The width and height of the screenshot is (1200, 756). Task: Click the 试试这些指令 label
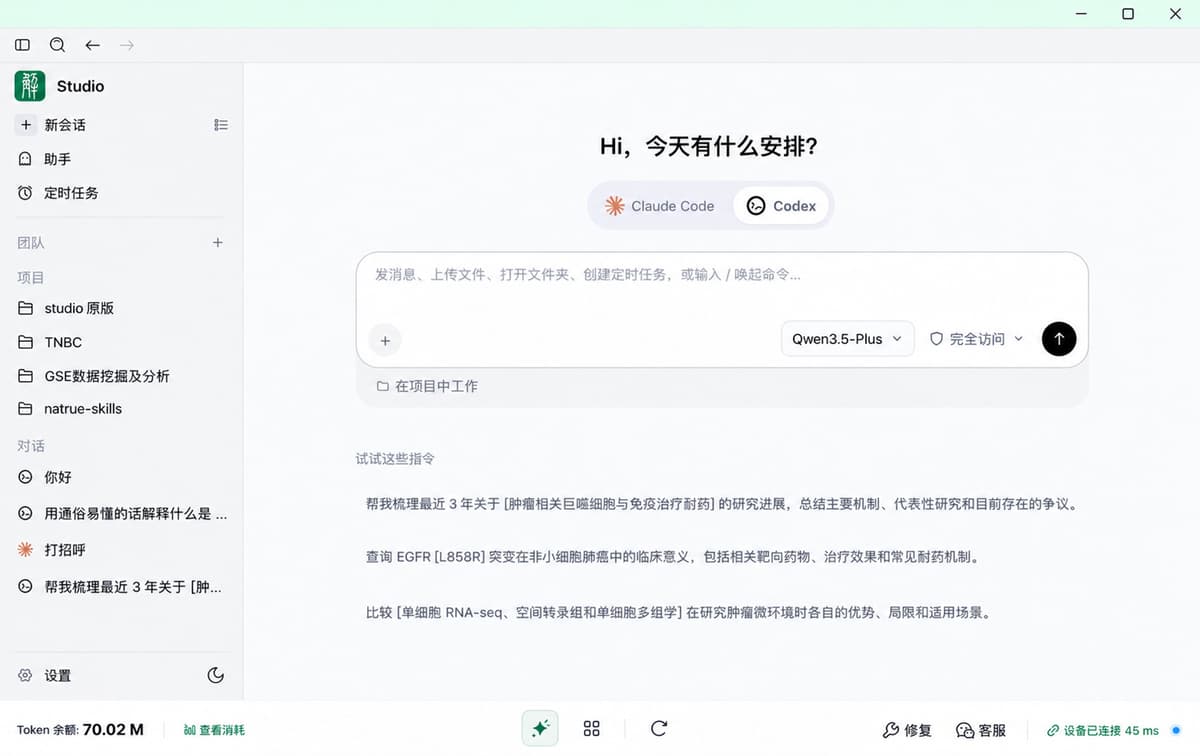click(396, 459)
